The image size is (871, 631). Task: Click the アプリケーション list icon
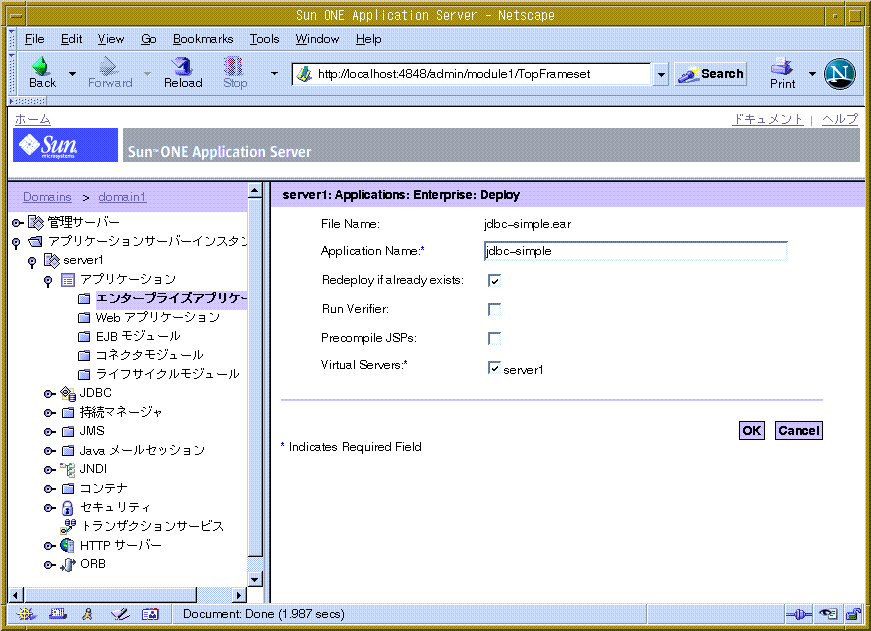(x=68, y=279)
